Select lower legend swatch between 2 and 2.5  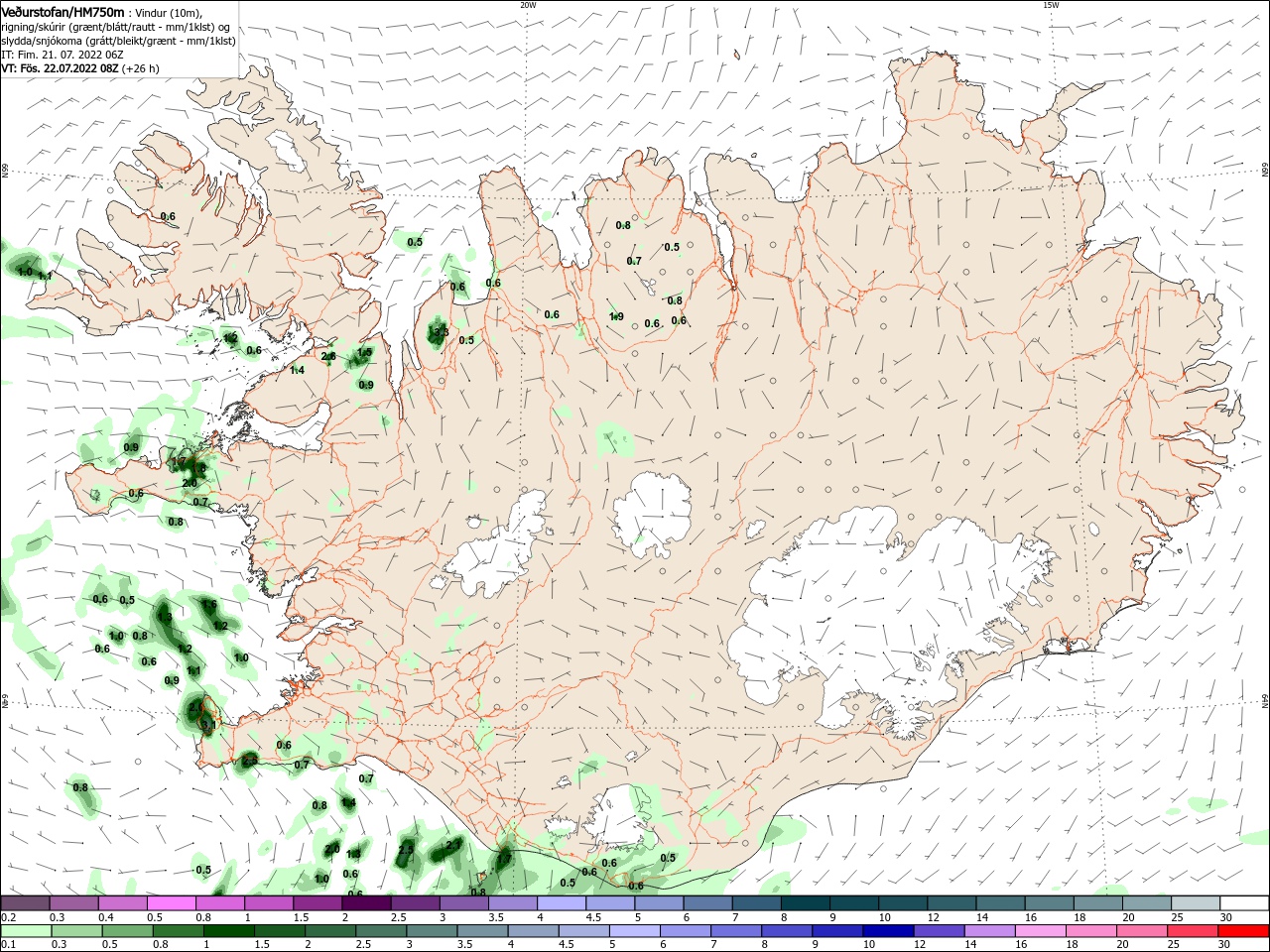click(329, 931)
